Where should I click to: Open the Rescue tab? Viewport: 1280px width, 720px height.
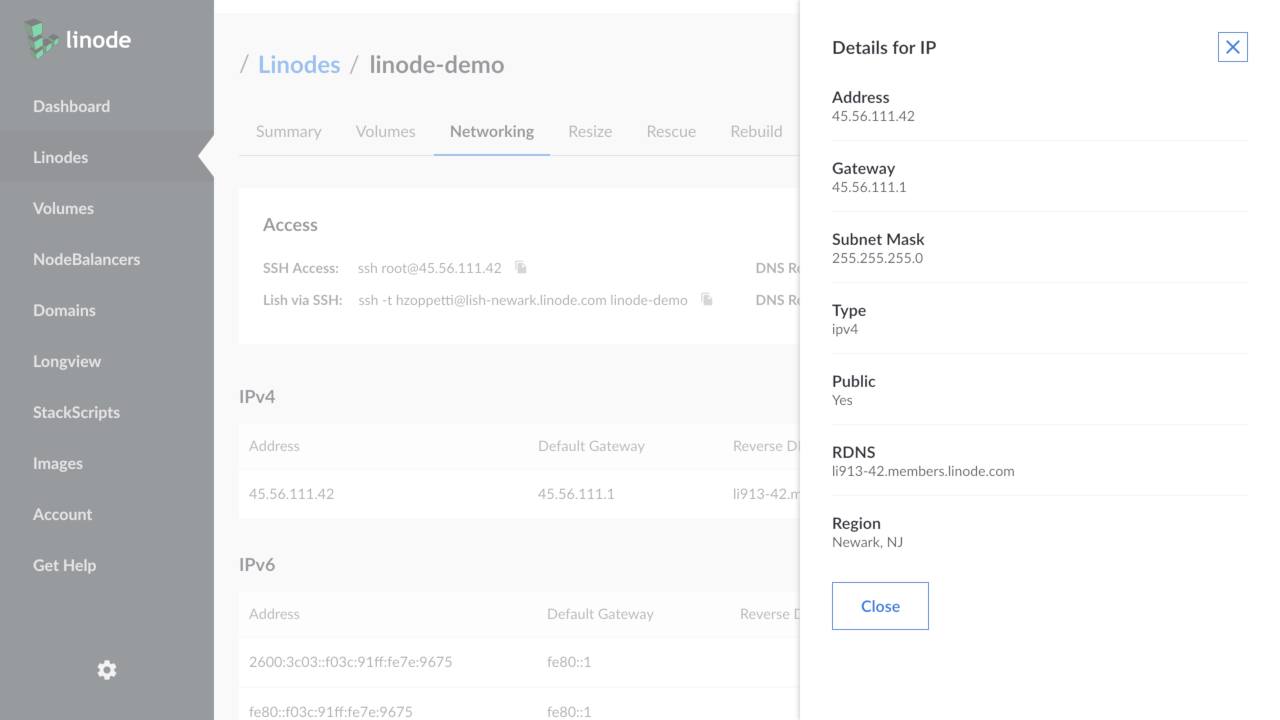[671, 131]
